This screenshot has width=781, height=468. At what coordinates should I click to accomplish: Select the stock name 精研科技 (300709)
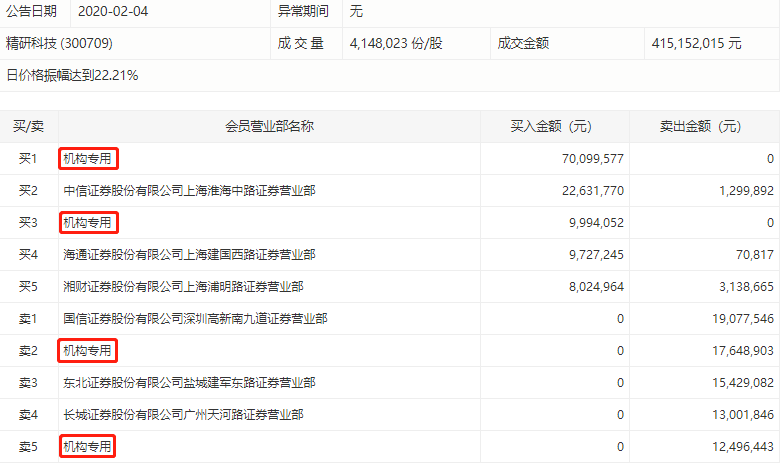pos(59,43)
